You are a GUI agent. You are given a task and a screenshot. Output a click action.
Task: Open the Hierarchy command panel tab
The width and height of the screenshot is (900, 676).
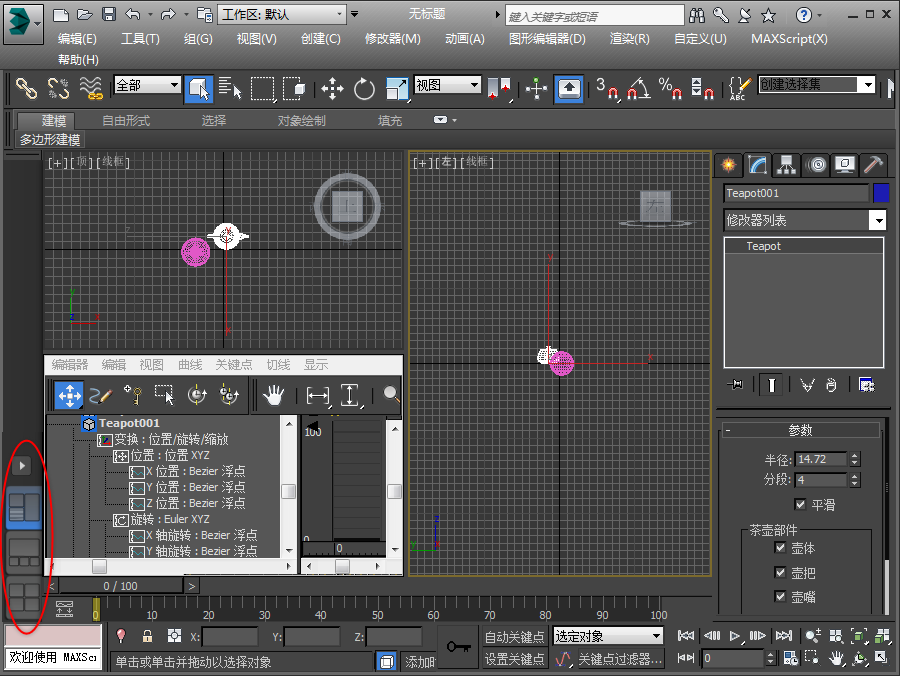tap(786, 165)
